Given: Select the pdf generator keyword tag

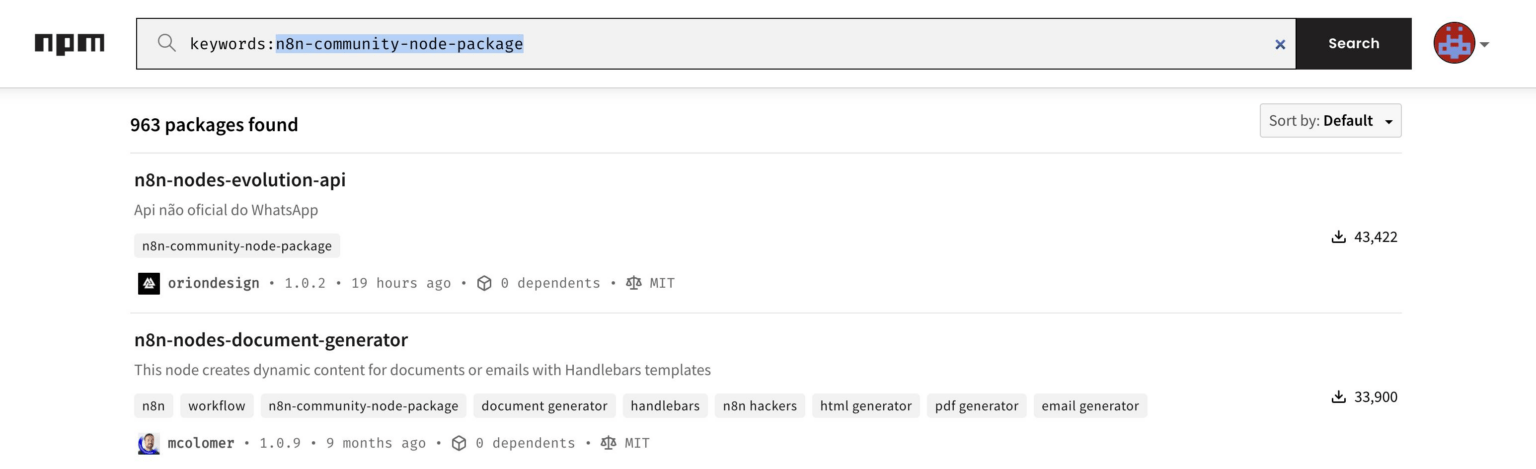Looking at the screenshot, I should (x=977, y=406).
